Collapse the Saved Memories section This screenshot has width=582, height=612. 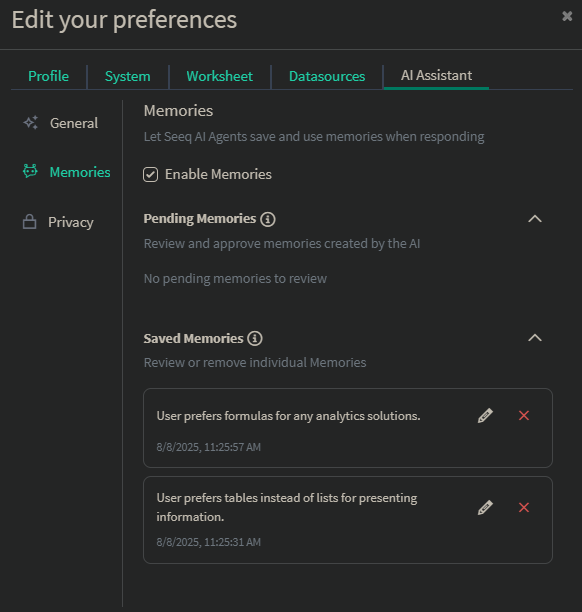point(535,338)
